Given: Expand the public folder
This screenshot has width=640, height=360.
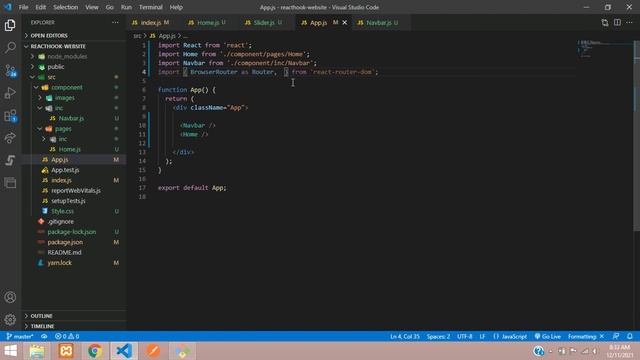Looking at the screenshot, I should (56, 67).
